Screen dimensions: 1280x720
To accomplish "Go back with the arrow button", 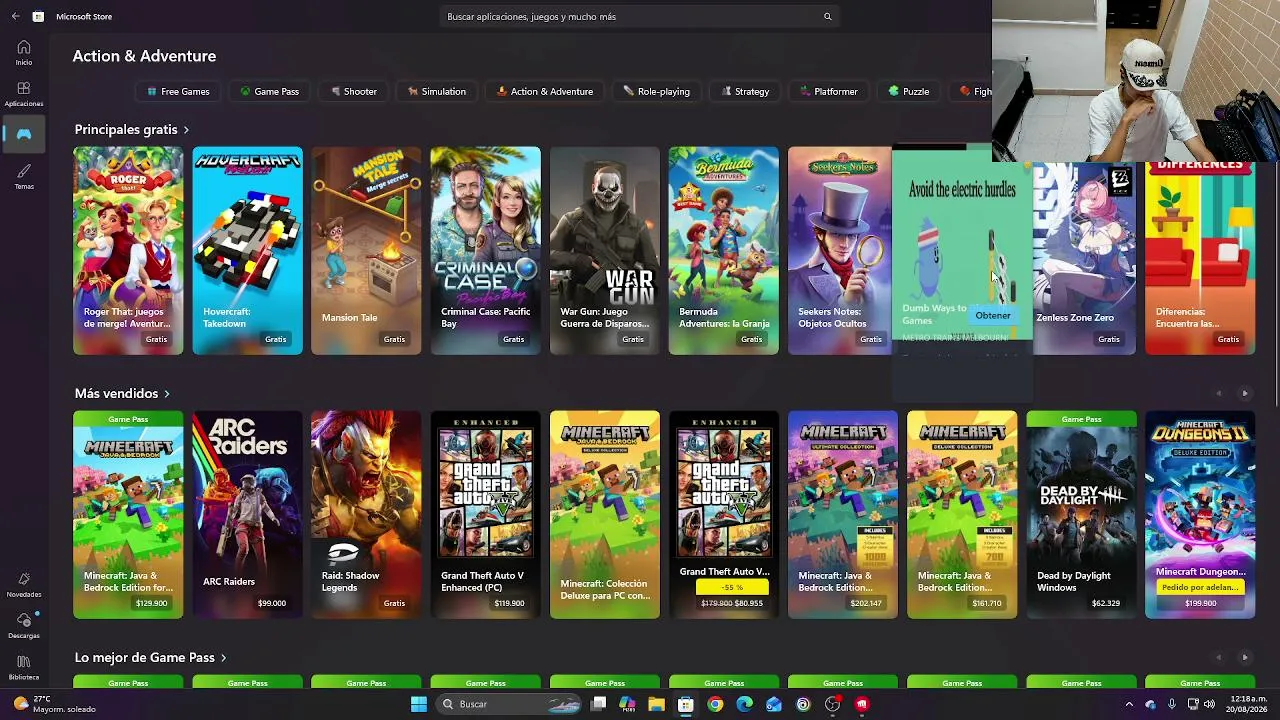I will 15,16.
